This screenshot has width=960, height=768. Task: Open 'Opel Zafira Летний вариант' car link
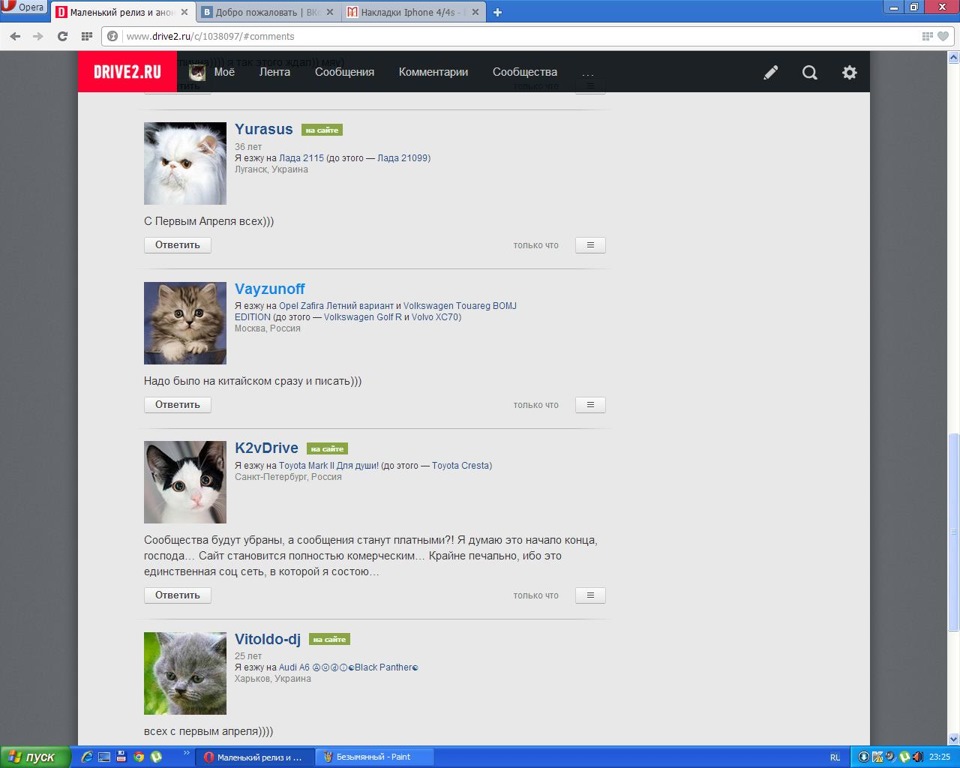tap(336, 306)
